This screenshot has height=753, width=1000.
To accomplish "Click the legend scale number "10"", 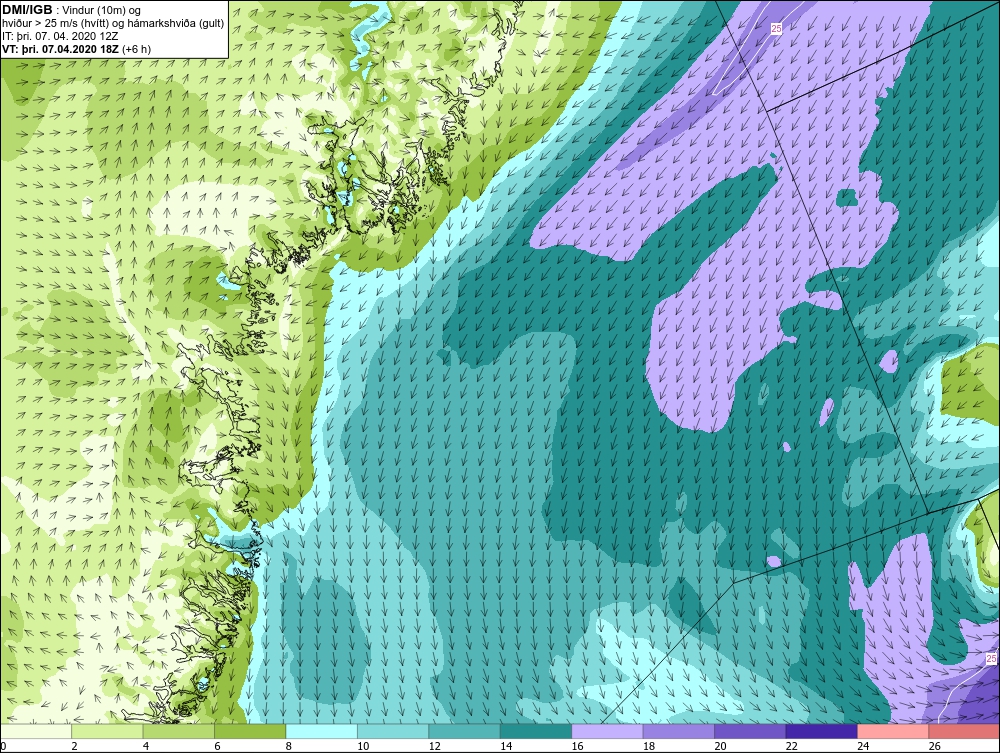I will click(x=362, y=746).
